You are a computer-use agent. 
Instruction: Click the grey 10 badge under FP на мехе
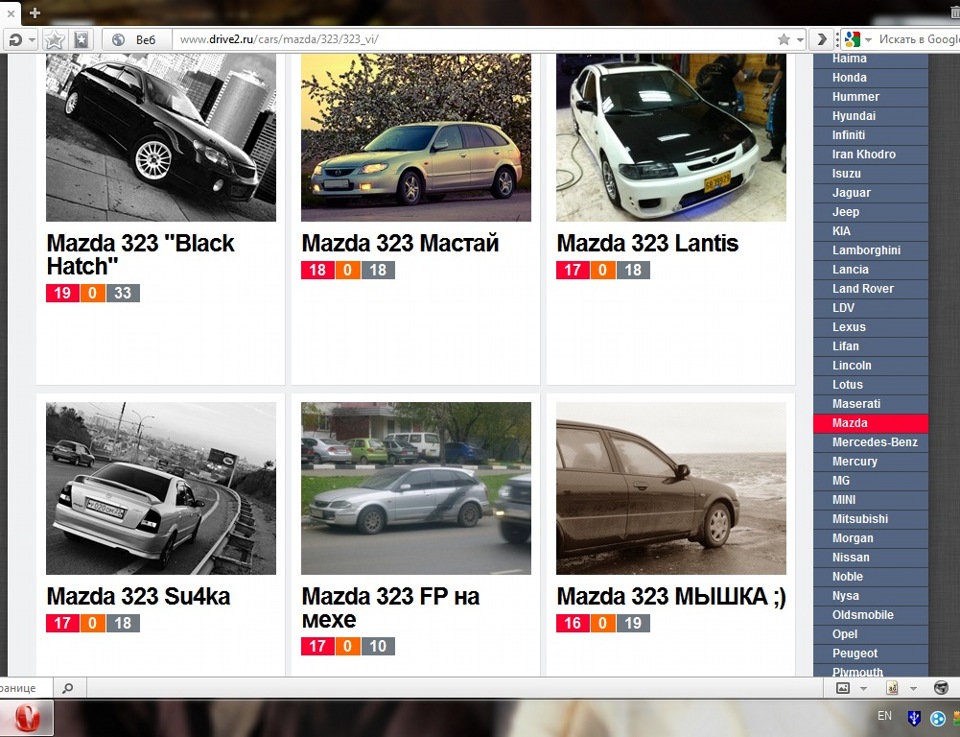pos(378,646)
